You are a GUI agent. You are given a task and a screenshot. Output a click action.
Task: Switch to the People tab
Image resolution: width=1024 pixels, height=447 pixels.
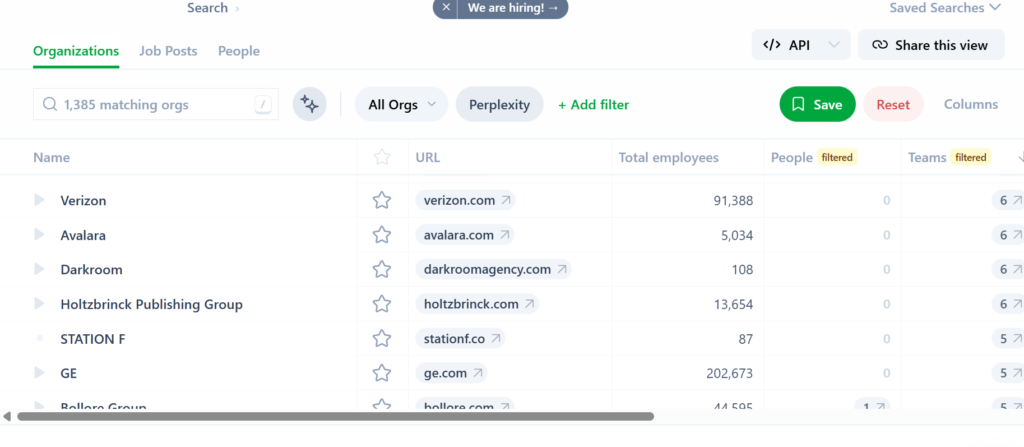[x=238, y=51]
